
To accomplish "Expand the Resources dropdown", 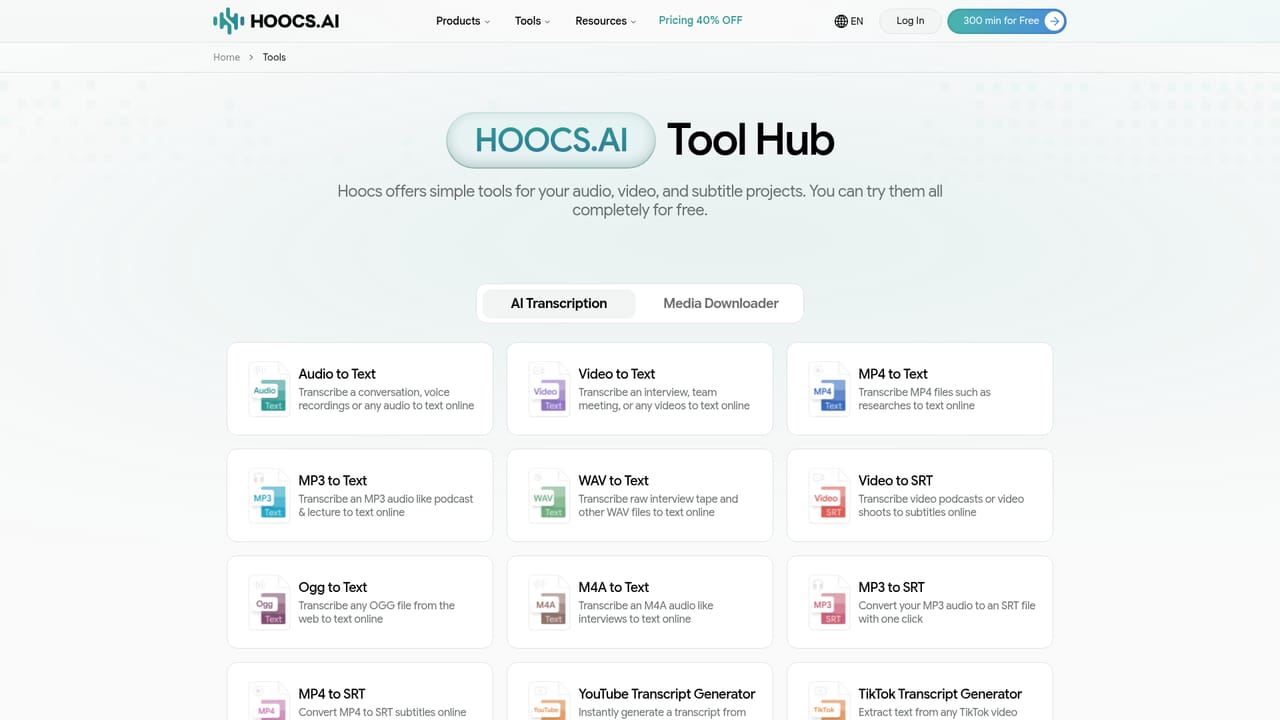I will [x=606, y=21].
